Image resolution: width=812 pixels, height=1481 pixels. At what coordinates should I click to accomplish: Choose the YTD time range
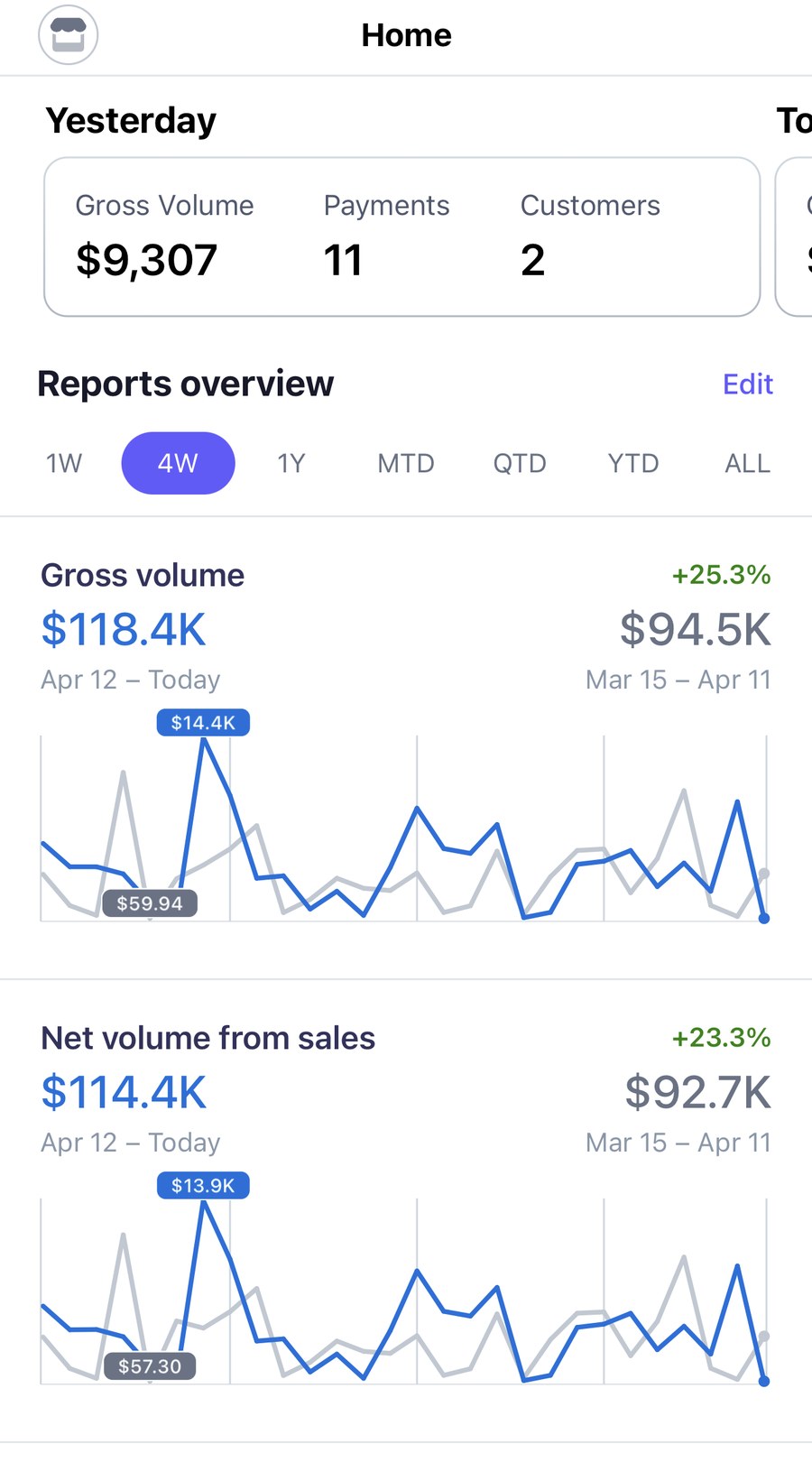click(x=633, y=463)
